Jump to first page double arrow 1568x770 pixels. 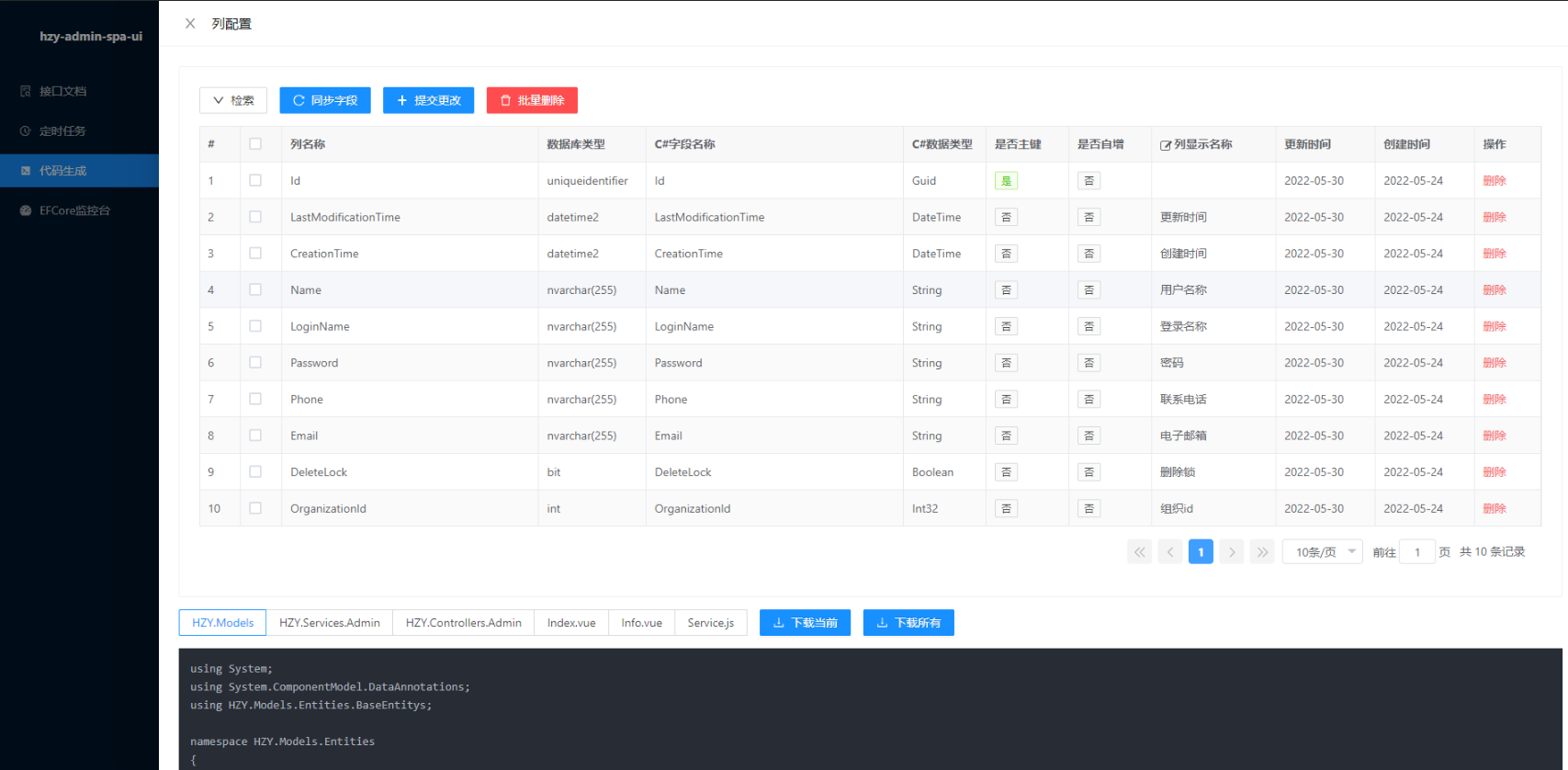(1139, 552)
